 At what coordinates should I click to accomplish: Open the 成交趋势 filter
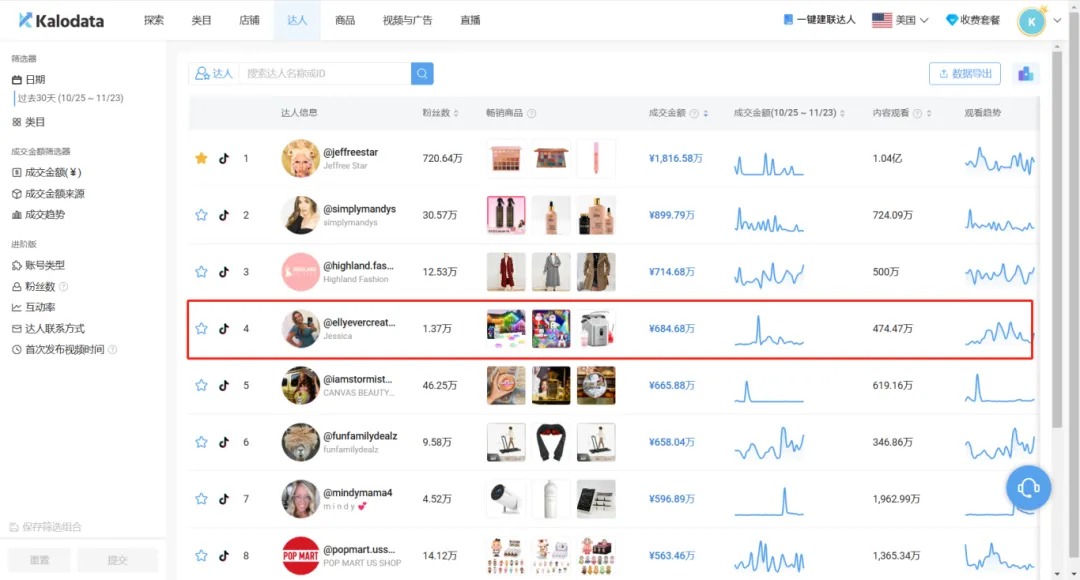pyautogui.click(x=39, y=215)
